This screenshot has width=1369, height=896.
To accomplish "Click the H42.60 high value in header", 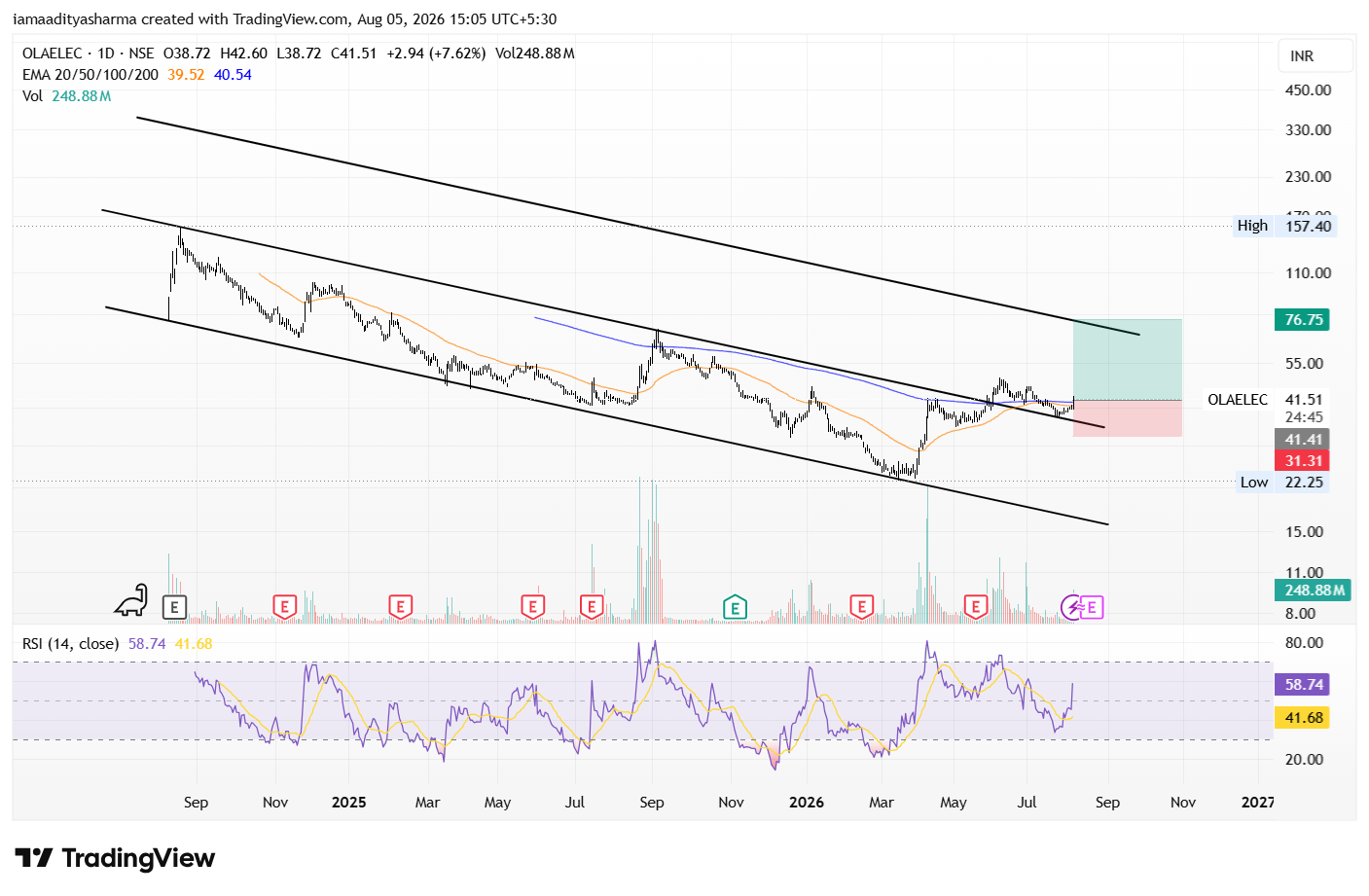I will 244,54.
